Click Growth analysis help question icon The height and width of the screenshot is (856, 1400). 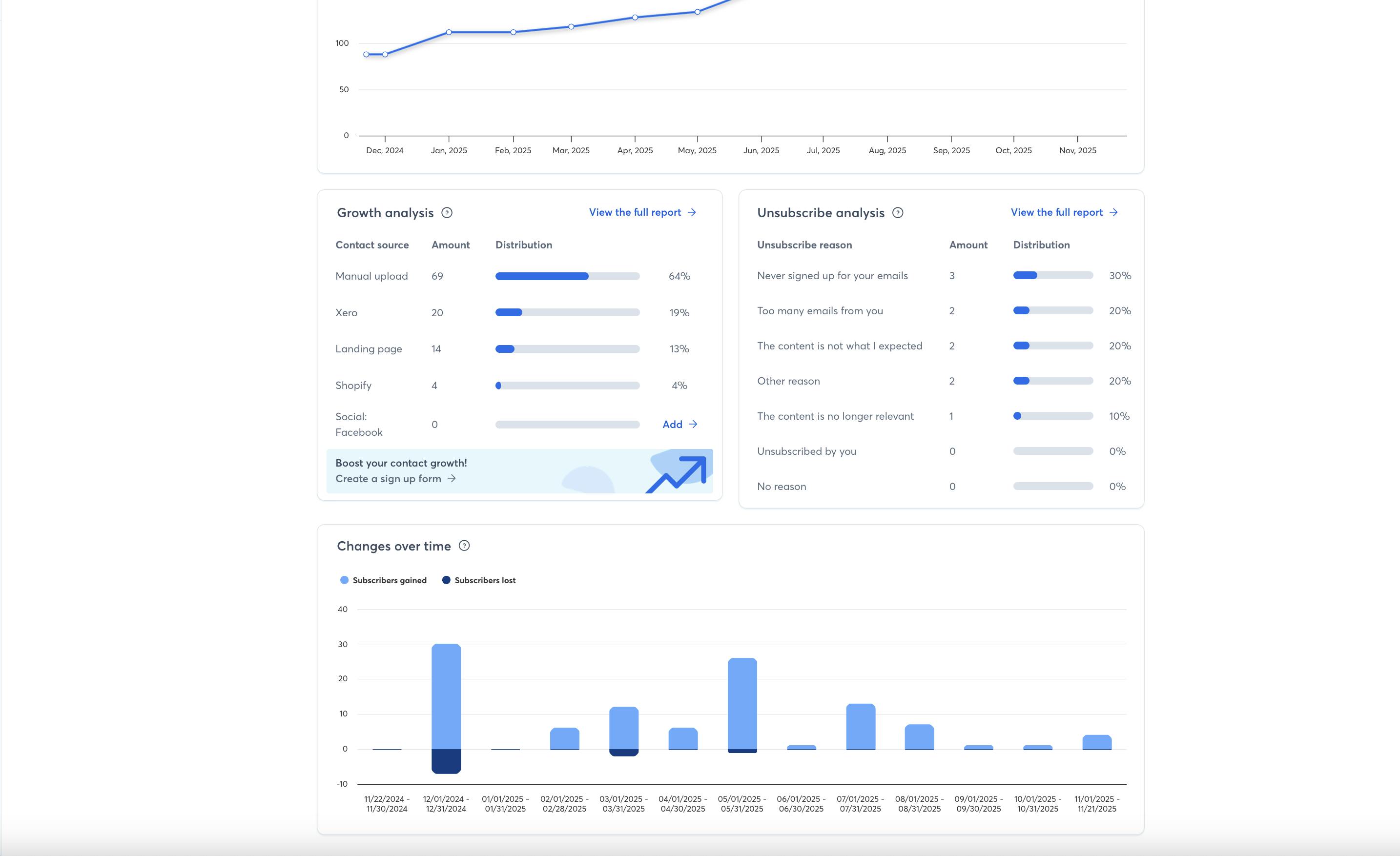click(x=447, y=213)
